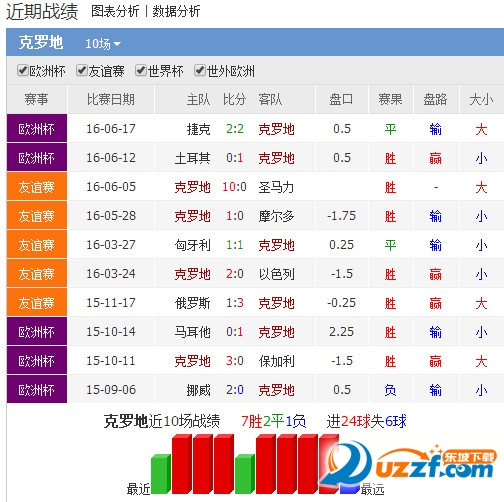Open the 马耳他 team link
Viewport: 504px width, 502px height.
tap(193, 332)
